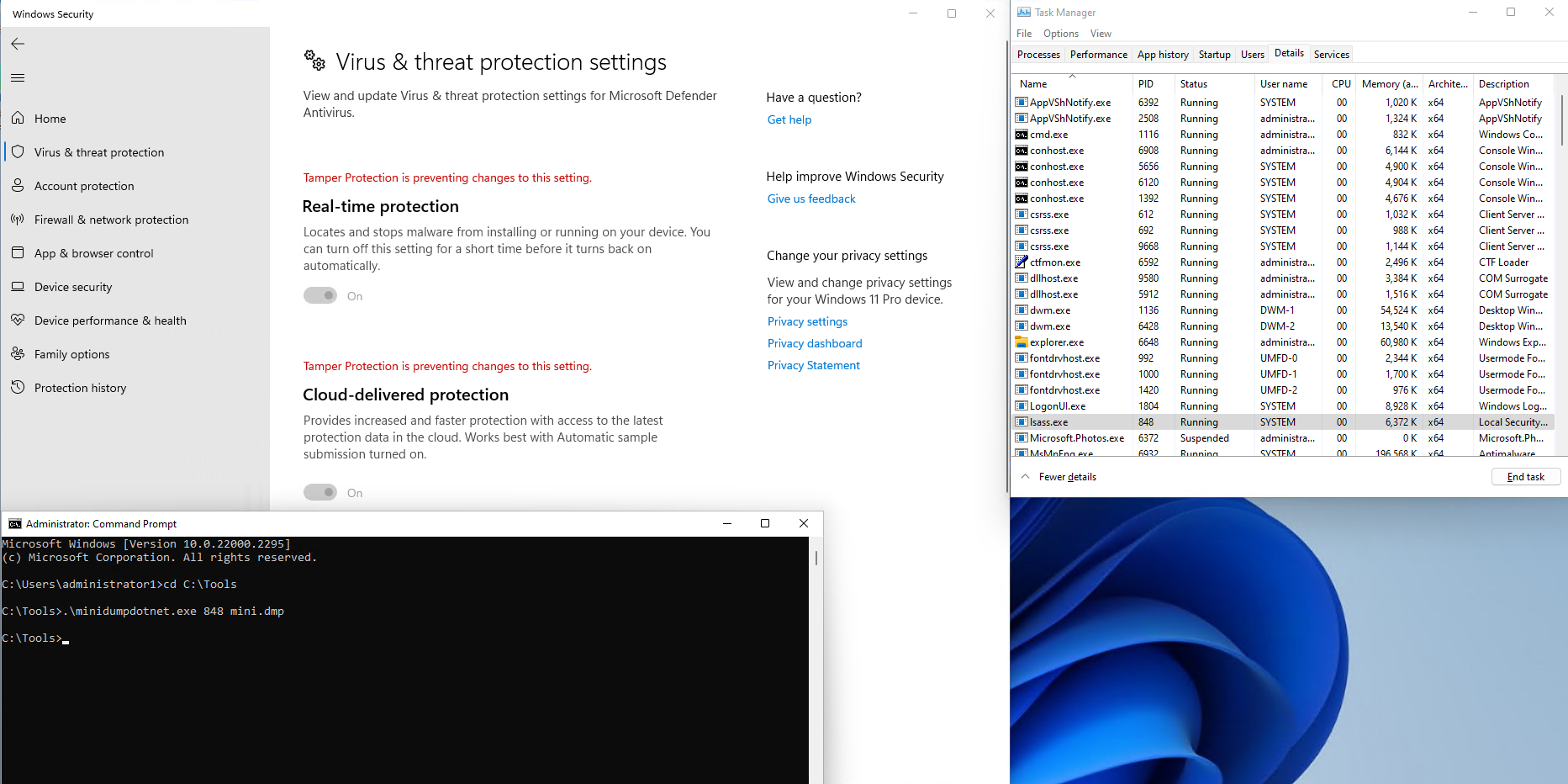Click the Suspended status for Microsoft.Photos.exe
Image resolution: width=1568 pixels, height=784 pixels.
1204,438
